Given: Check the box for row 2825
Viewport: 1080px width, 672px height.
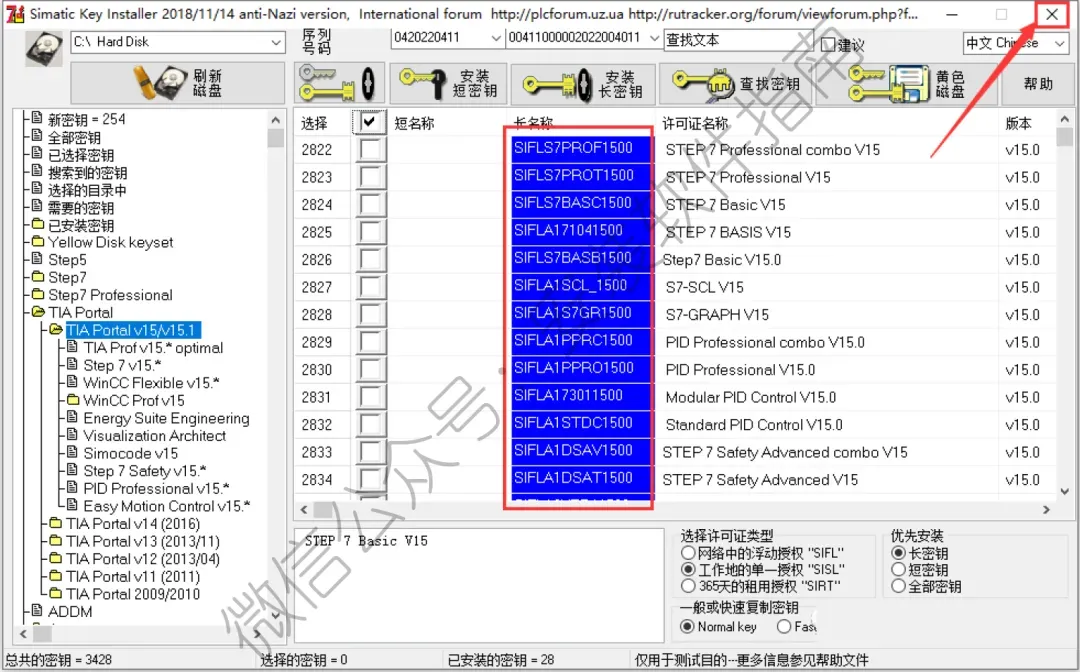Looking at the screenshot, I should tap(370, 232).
